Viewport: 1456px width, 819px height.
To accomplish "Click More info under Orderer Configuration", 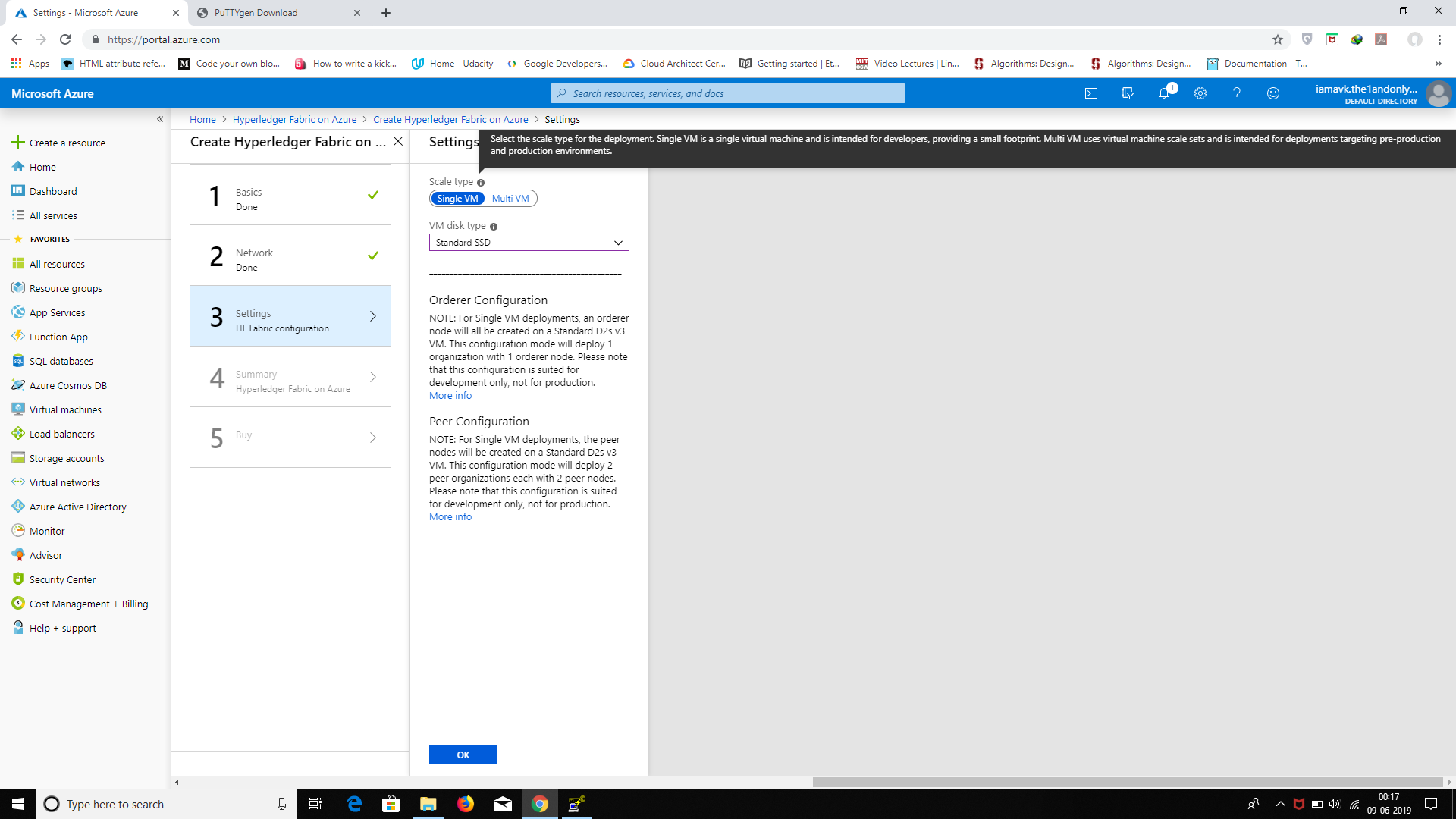I will click(450, 396).
